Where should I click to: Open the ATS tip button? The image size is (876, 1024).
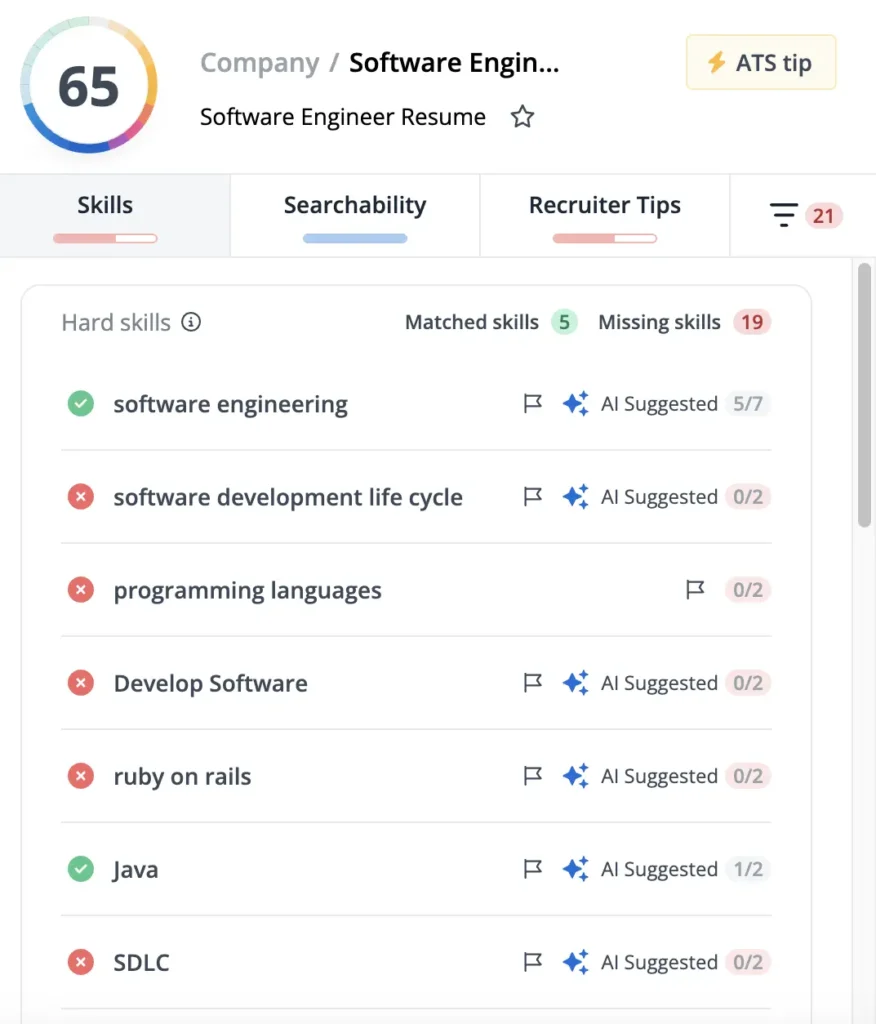[x=760, y=63]
